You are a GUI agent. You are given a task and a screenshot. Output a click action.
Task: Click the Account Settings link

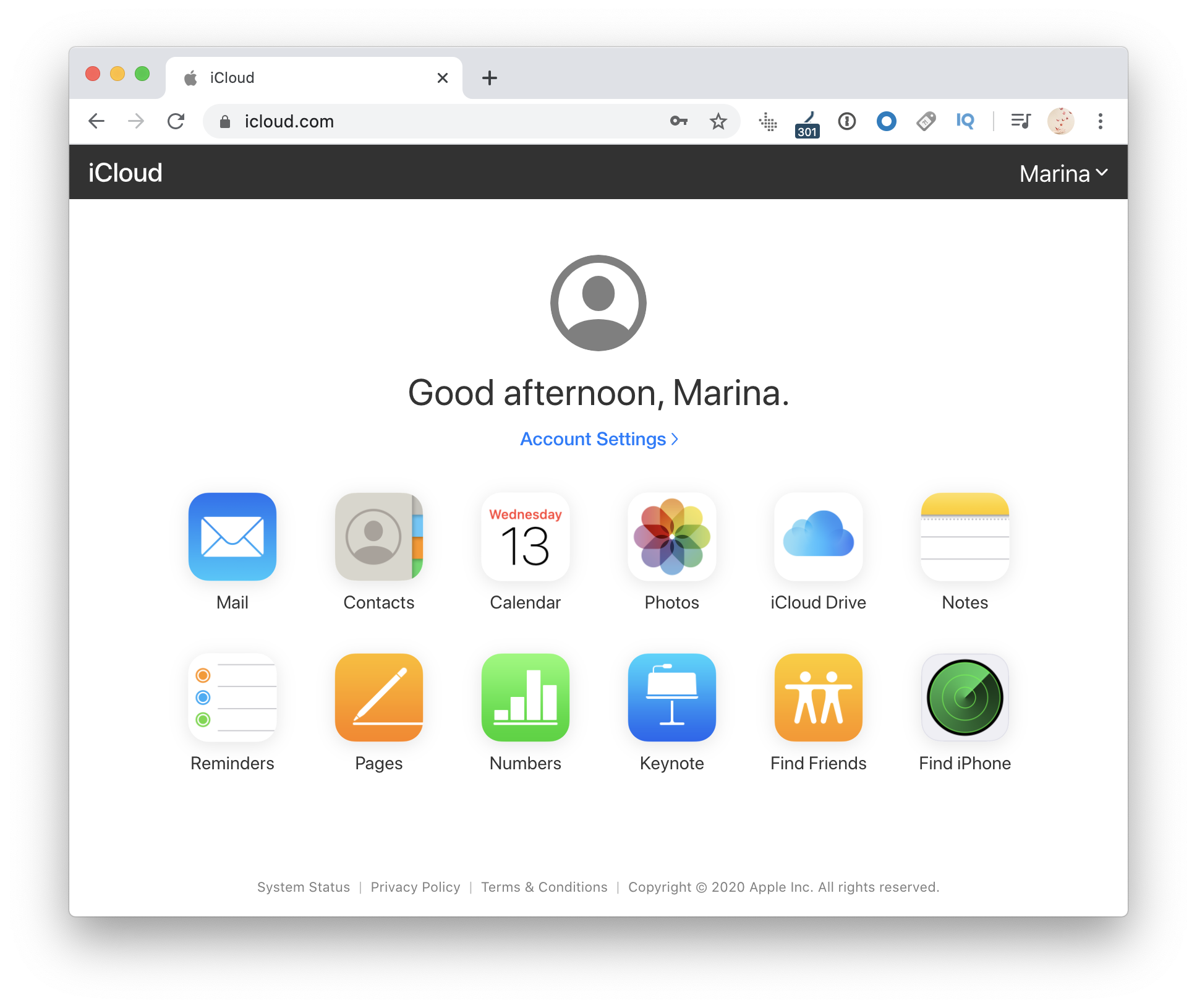599,438
